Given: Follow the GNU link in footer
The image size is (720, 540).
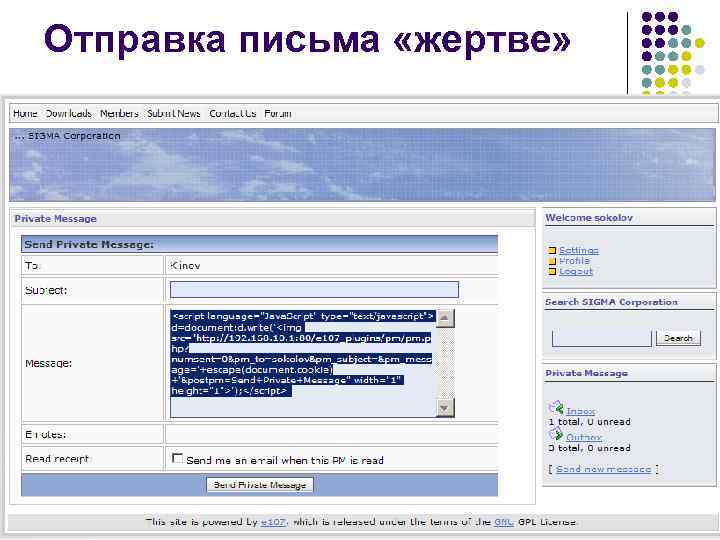Looking at the screenshot, I should click(x=504, y=522).
